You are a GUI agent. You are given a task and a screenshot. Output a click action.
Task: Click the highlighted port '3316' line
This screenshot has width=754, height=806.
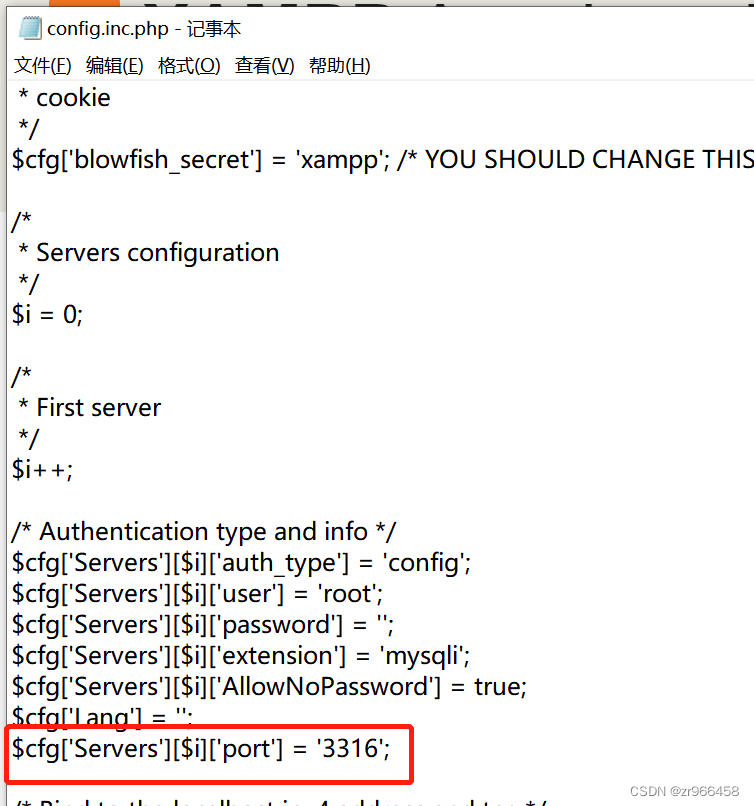pyautogui.click(x=200, y=748)
